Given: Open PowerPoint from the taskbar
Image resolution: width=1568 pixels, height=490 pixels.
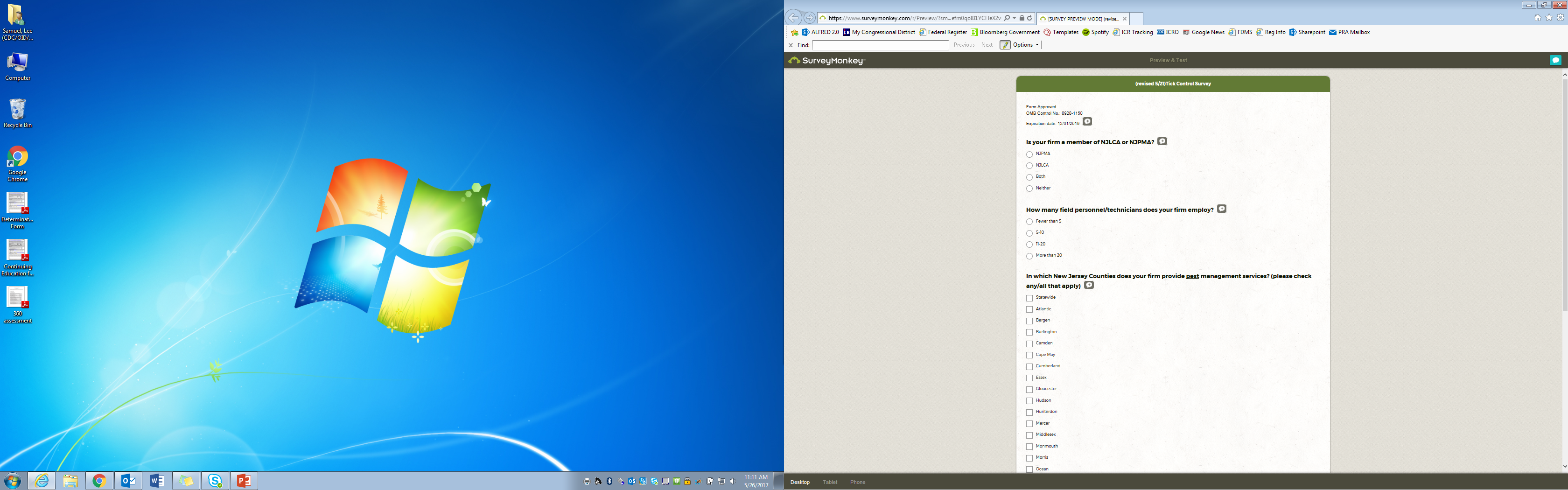Looking at the screenshot, I should 244,481.
